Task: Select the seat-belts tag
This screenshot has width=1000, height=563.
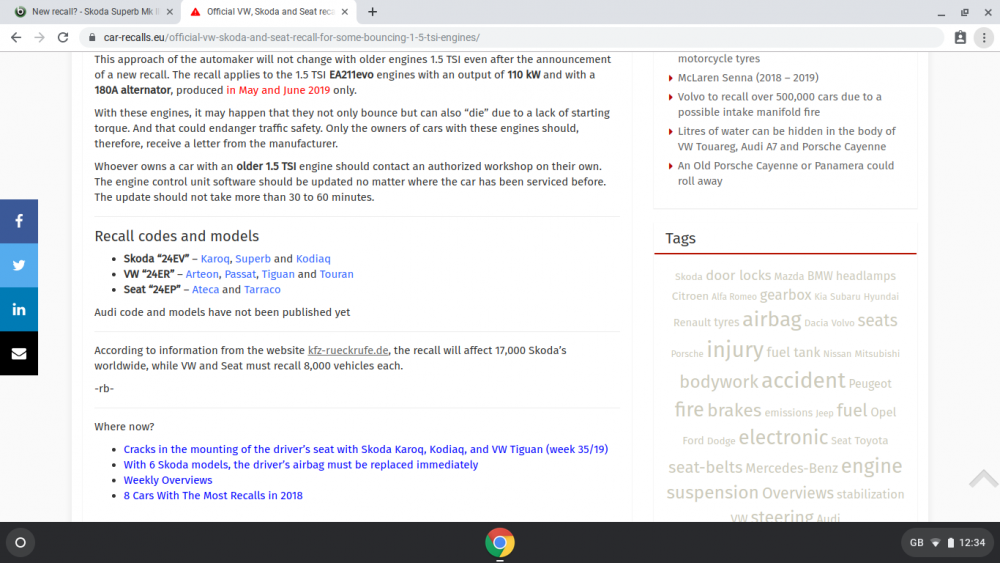Action: pyautogui.click(x=705, y=467)
